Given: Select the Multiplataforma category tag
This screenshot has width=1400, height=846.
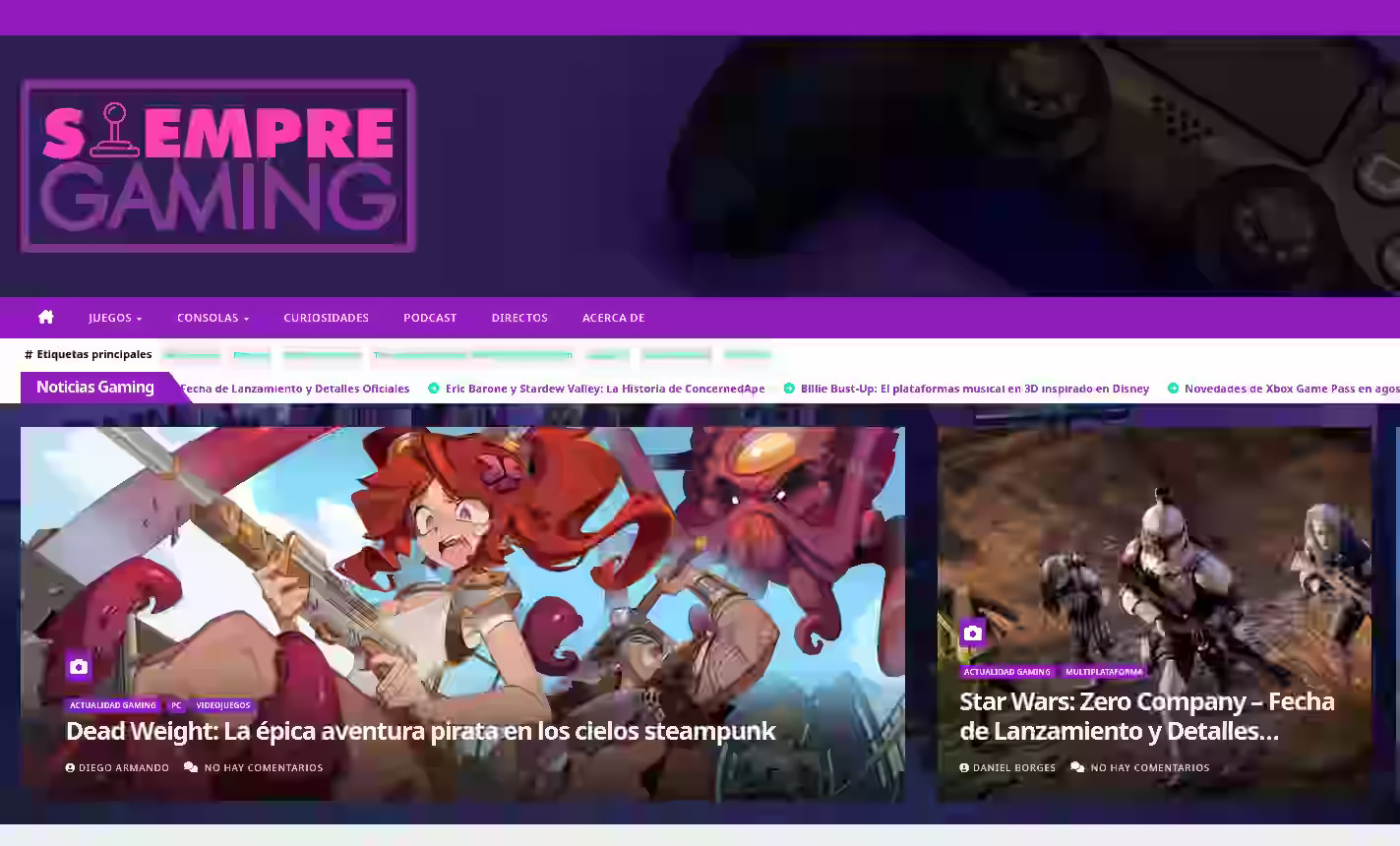Looking at the screenshot, I should click(1104, 672).
